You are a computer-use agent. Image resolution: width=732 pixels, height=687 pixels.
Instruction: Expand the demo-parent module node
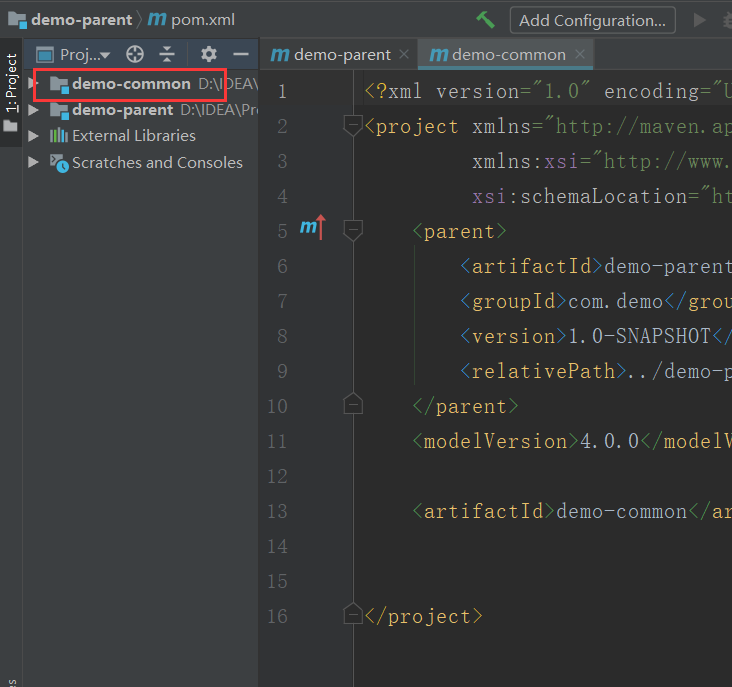pos(33,110)
